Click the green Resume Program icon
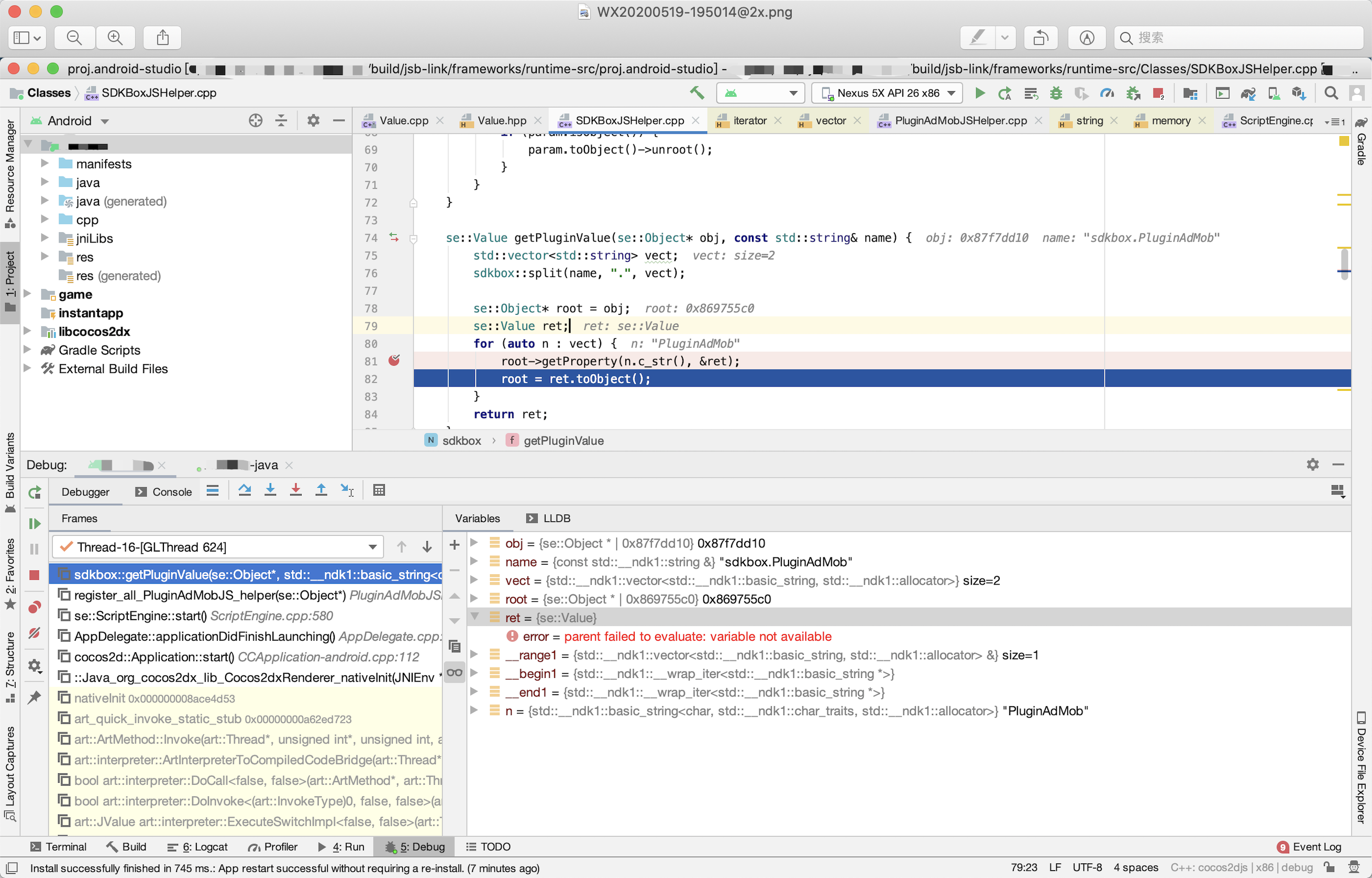Screen dimensions: 1372x878 click(34, 523)
